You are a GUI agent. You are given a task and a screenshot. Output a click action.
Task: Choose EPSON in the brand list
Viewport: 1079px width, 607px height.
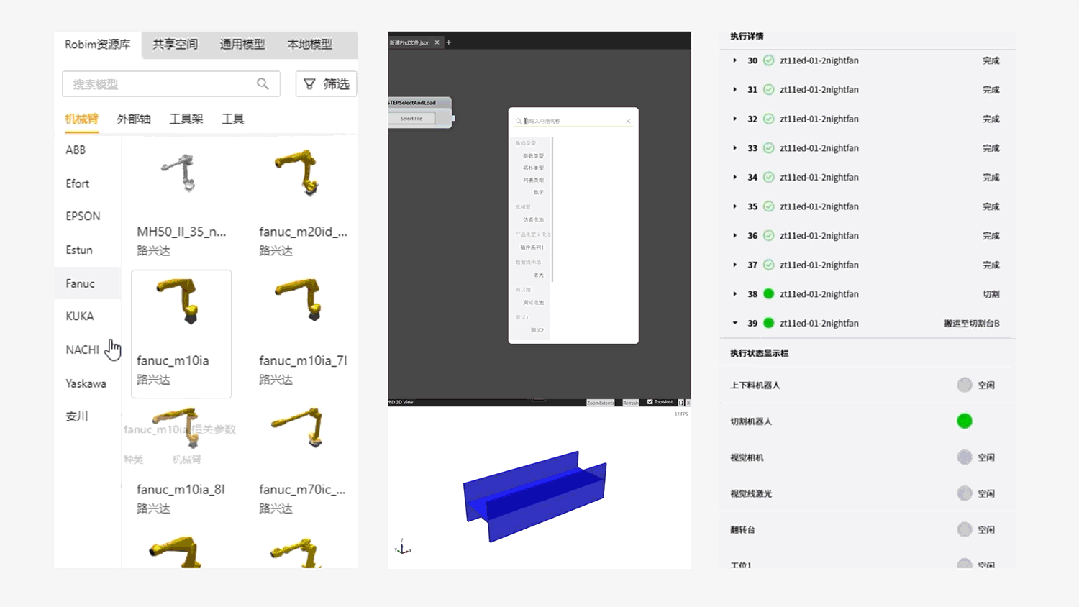83,216
